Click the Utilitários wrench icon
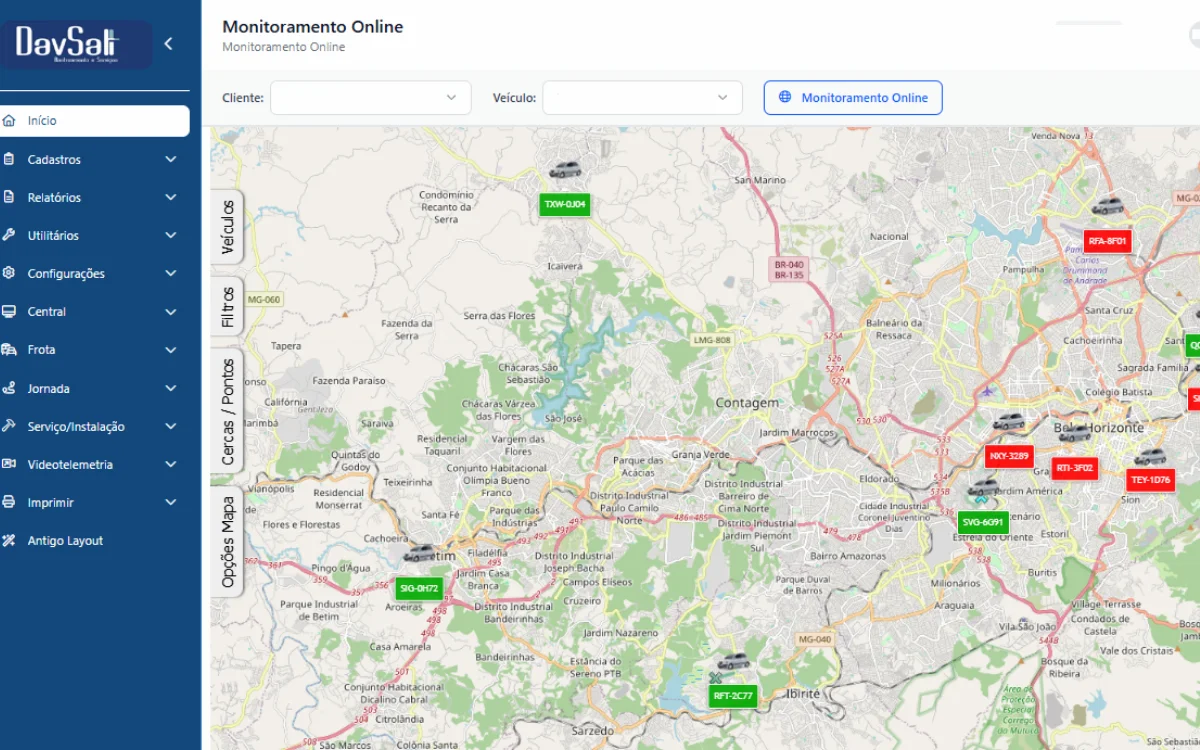1200x750 pixels. point(9,235)
